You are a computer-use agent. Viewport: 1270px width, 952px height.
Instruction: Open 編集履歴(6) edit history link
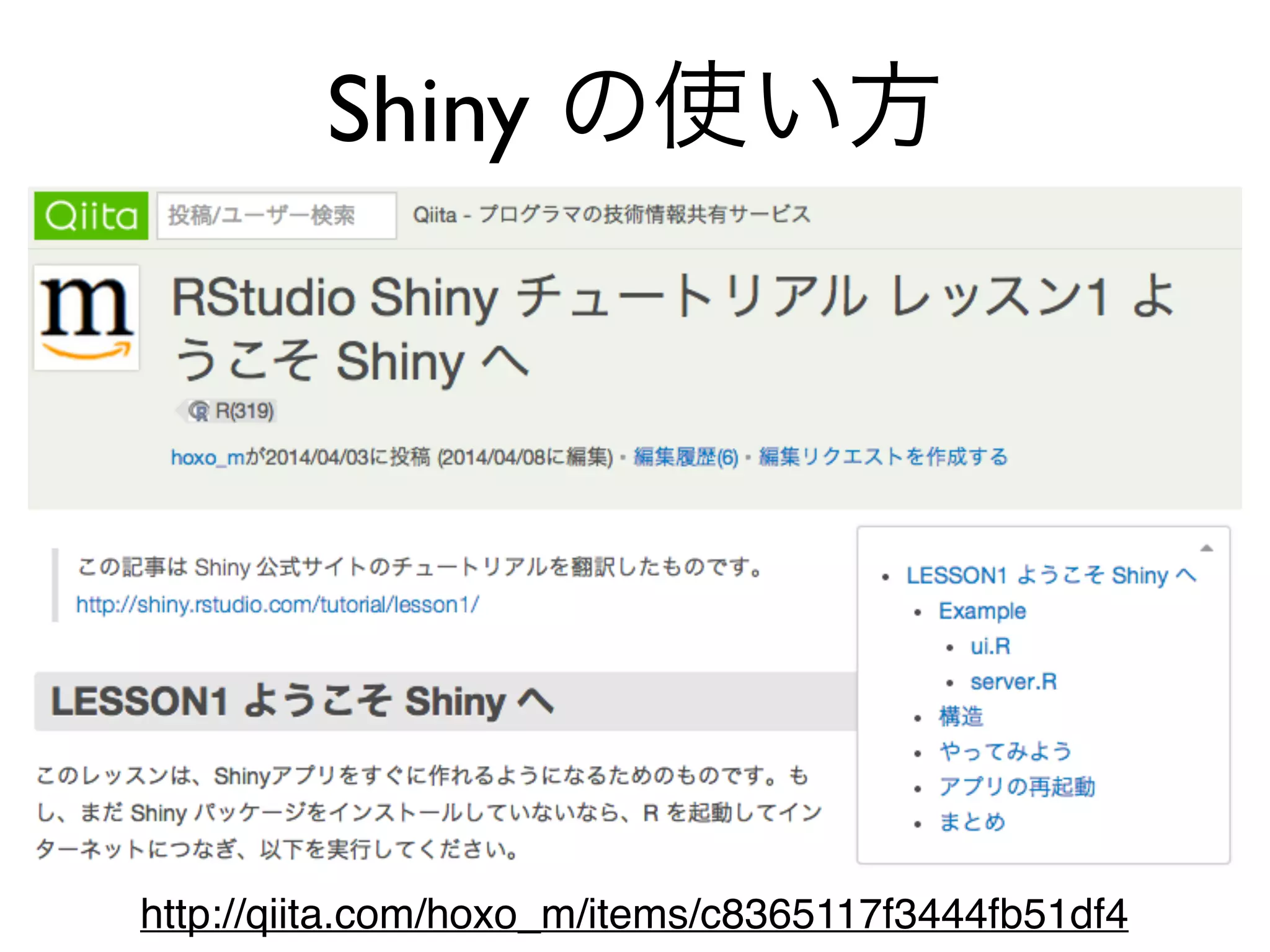point(686,457)
